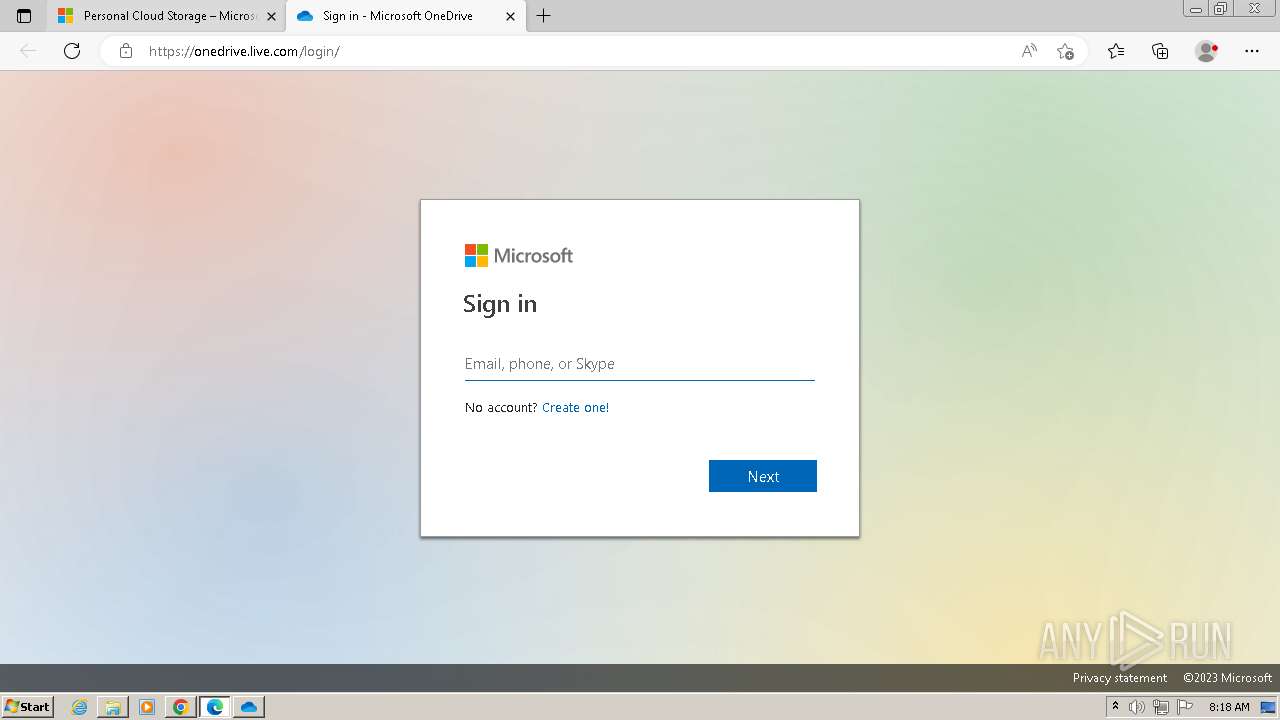Click the address bar URL
1280x720 pixels.
click(245, 51)
